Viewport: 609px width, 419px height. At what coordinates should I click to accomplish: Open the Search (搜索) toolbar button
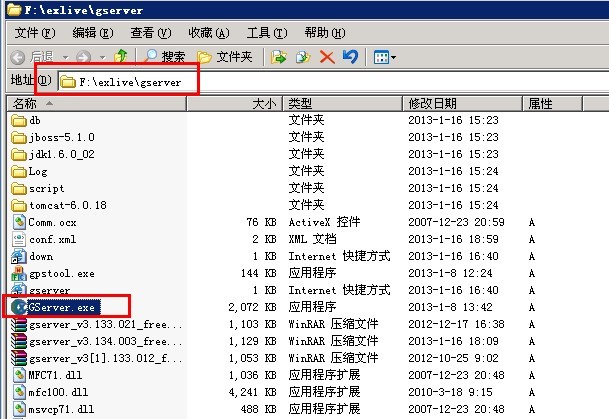[x=164, y=57]
